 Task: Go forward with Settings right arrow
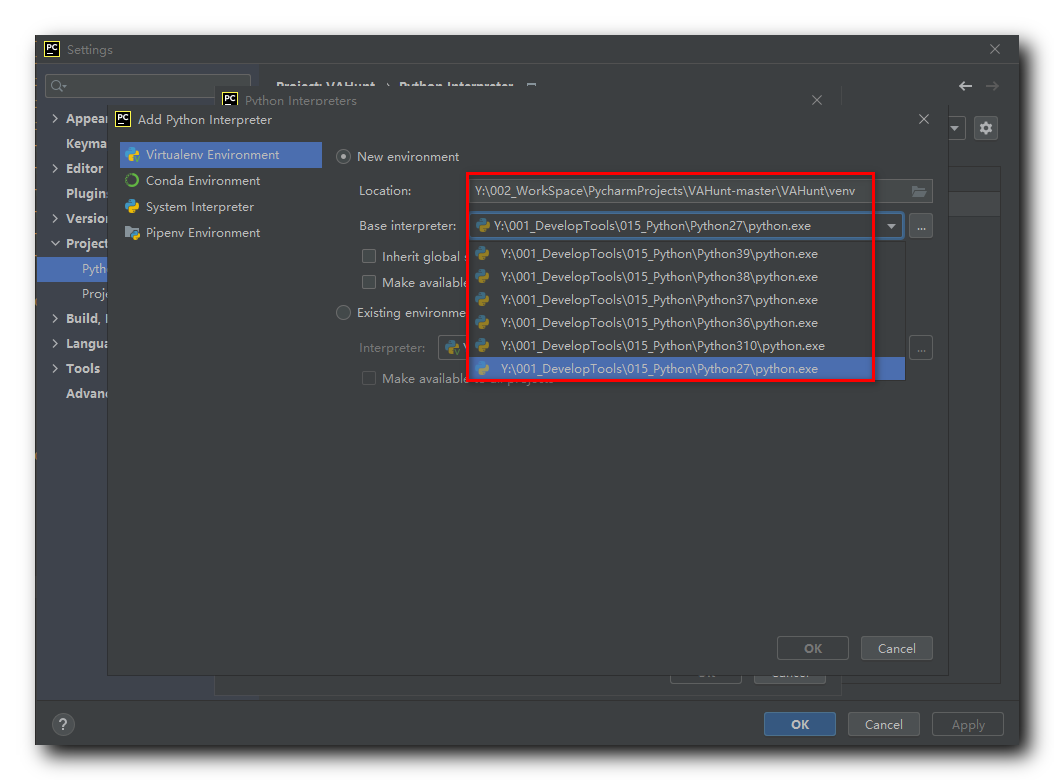[x=991, y=85]
